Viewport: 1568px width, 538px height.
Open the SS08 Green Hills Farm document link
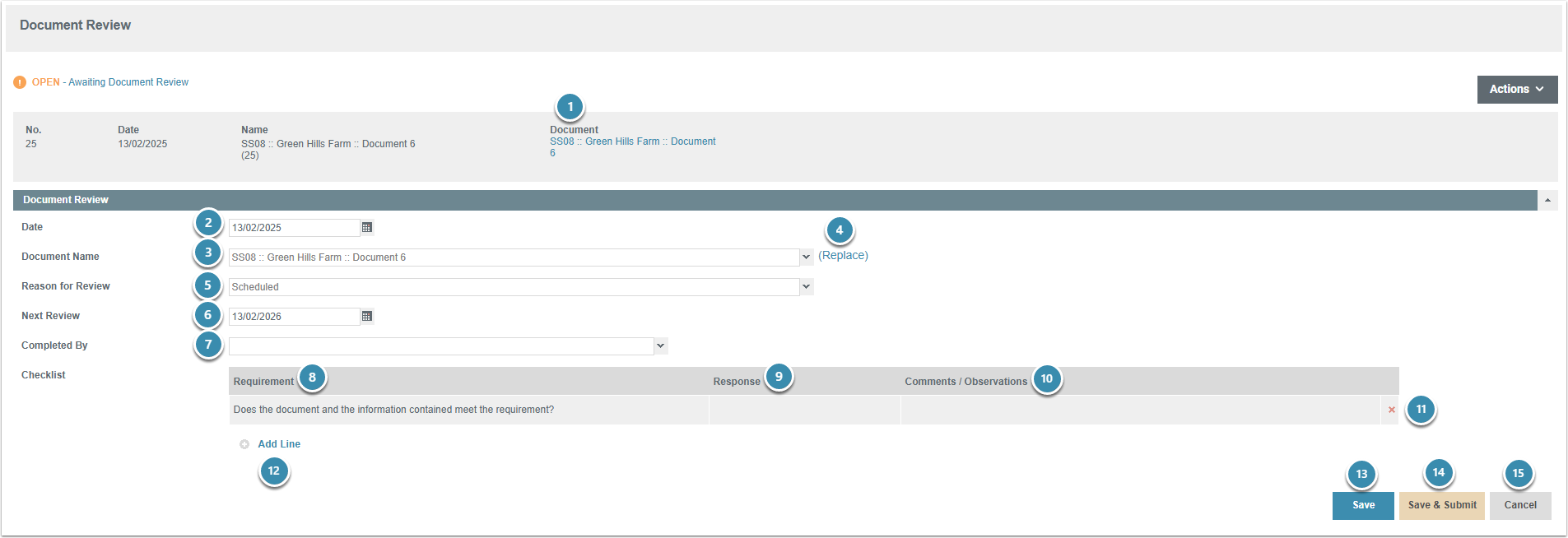coord(632,142)
